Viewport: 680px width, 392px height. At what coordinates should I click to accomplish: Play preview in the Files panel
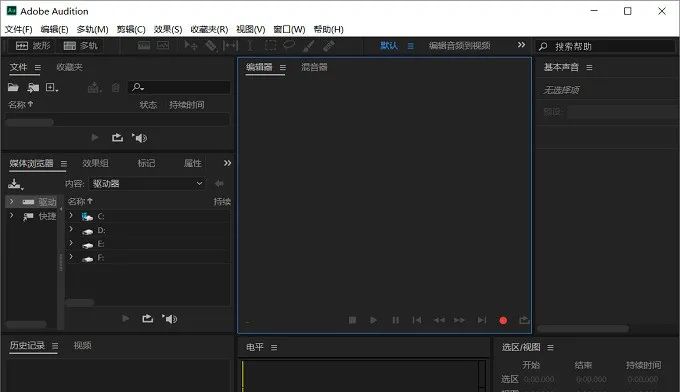95,138
